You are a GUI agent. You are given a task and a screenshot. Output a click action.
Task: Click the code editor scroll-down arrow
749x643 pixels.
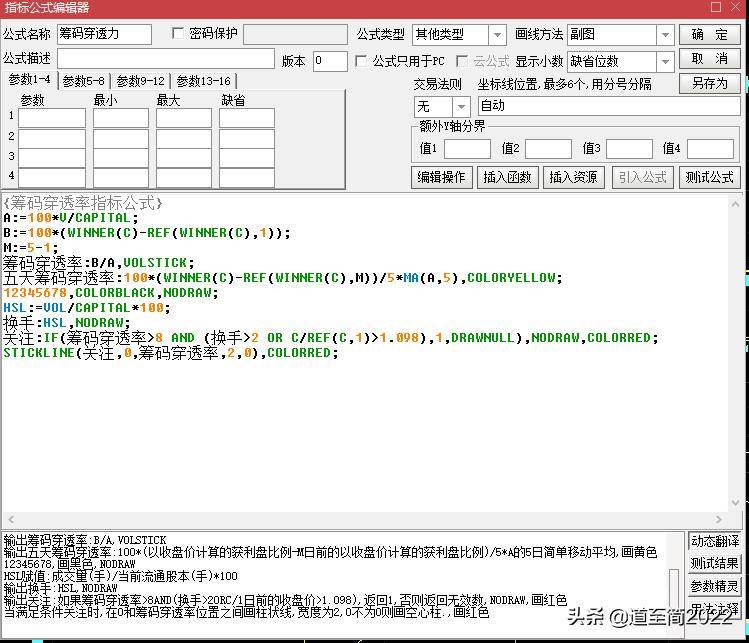pos(736,502)
